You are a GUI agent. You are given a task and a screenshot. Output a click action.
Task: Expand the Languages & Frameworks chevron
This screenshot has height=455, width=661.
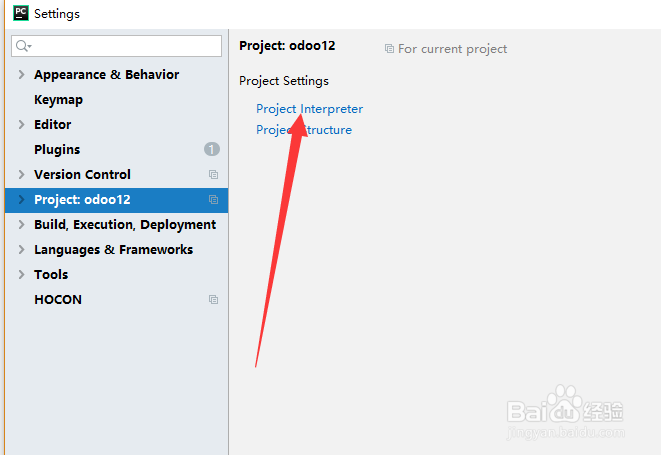[21, 249]
